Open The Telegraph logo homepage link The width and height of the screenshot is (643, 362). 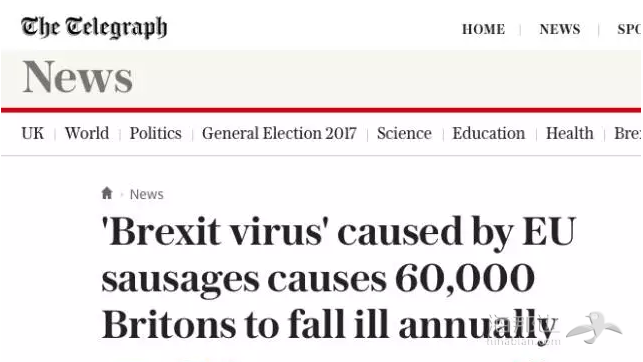94,27
